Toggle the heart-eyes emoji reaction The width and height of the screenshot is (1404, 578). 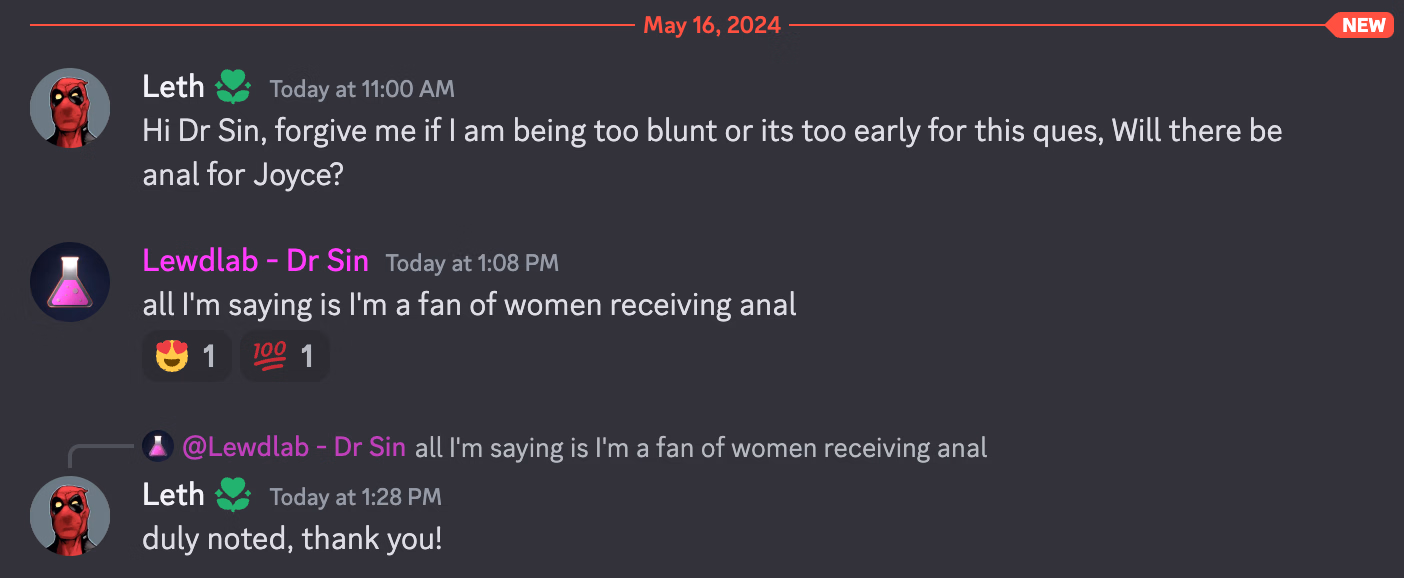click(x=186, y=355)
